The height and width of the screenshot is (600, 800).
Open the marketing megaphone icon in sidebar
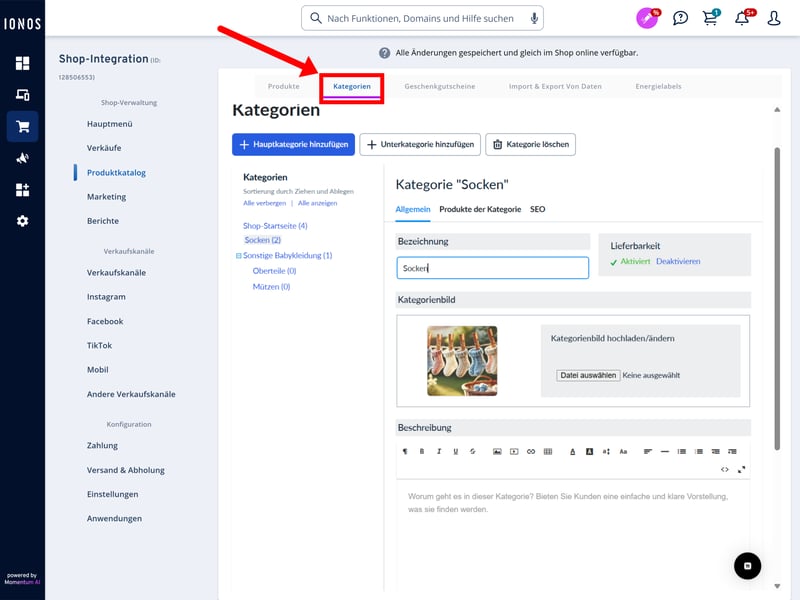(22, 158)
